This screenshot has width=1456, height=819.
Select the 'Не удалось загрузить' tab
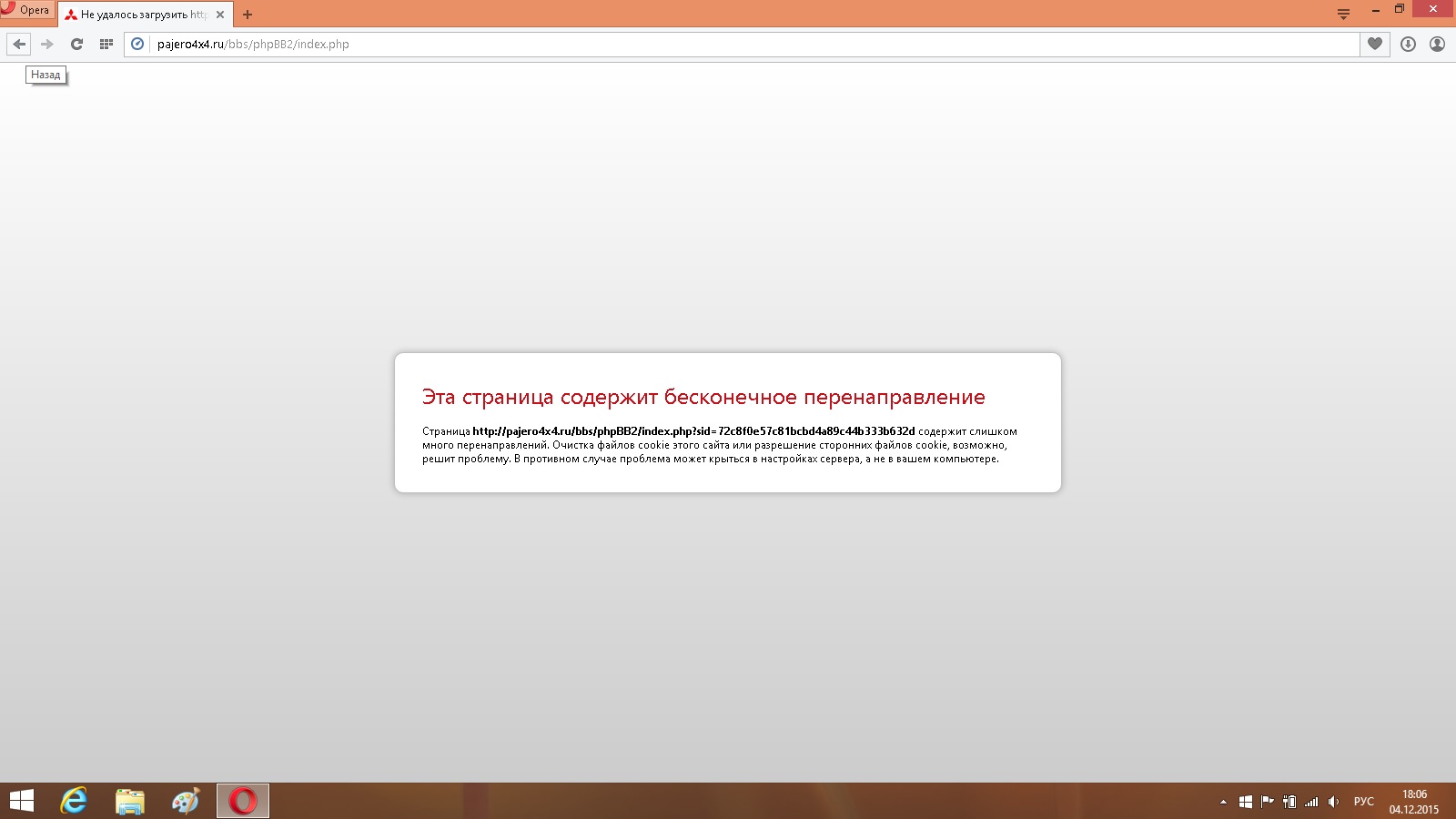click(136, 15)
